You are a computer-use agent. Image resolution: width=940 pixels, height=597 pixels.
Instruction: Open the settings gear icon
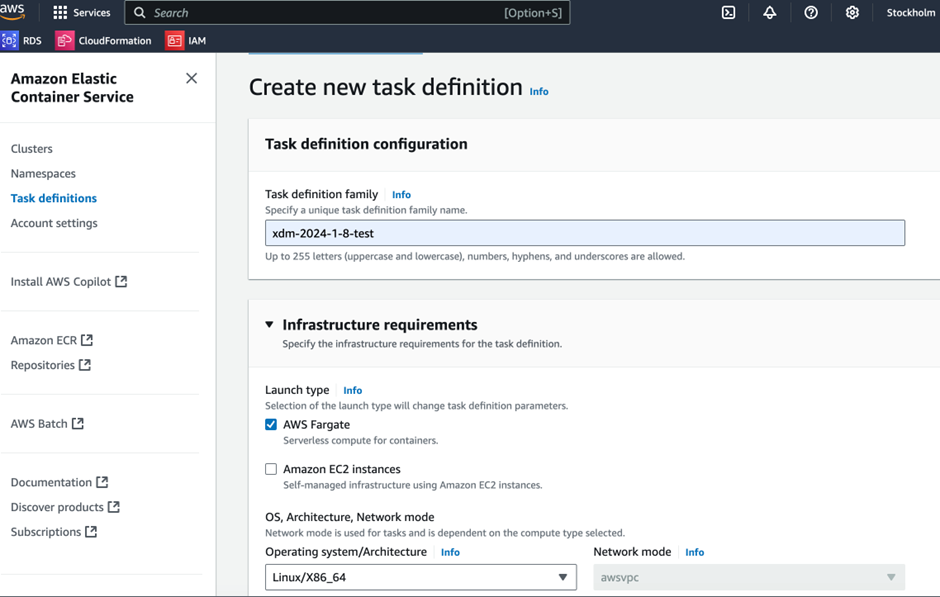[x=852, y=13]
